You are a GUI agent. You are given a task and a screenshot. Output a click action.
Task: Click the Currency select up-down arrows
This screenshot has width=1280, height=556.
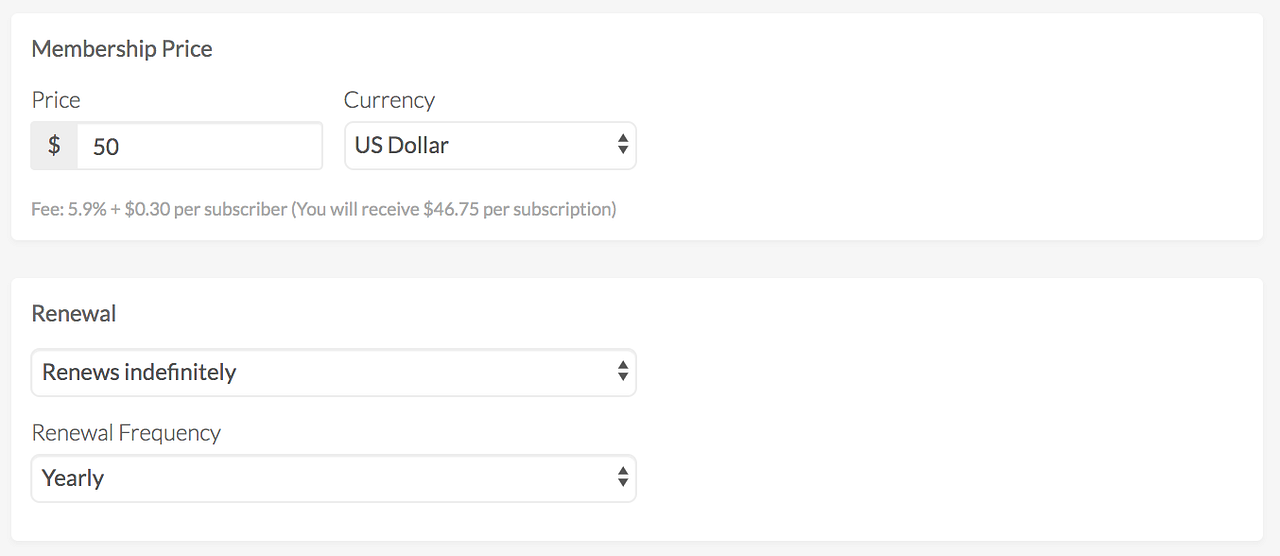click(x=622, y=146)
